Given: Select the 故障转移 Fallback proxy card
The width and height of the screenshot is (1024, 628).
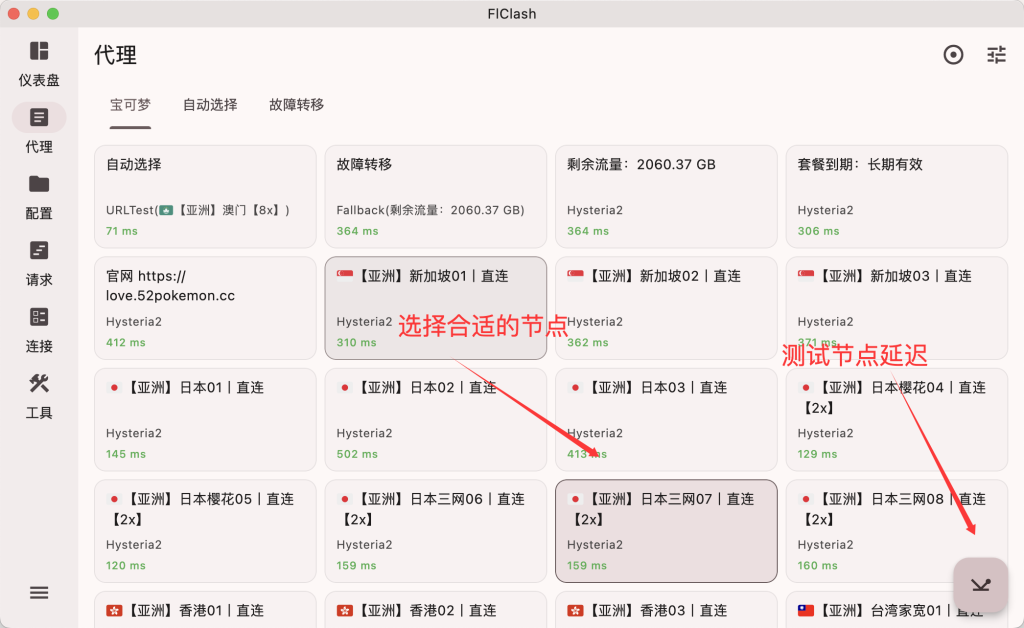Looking at the screenshot, I should [436, 196].
